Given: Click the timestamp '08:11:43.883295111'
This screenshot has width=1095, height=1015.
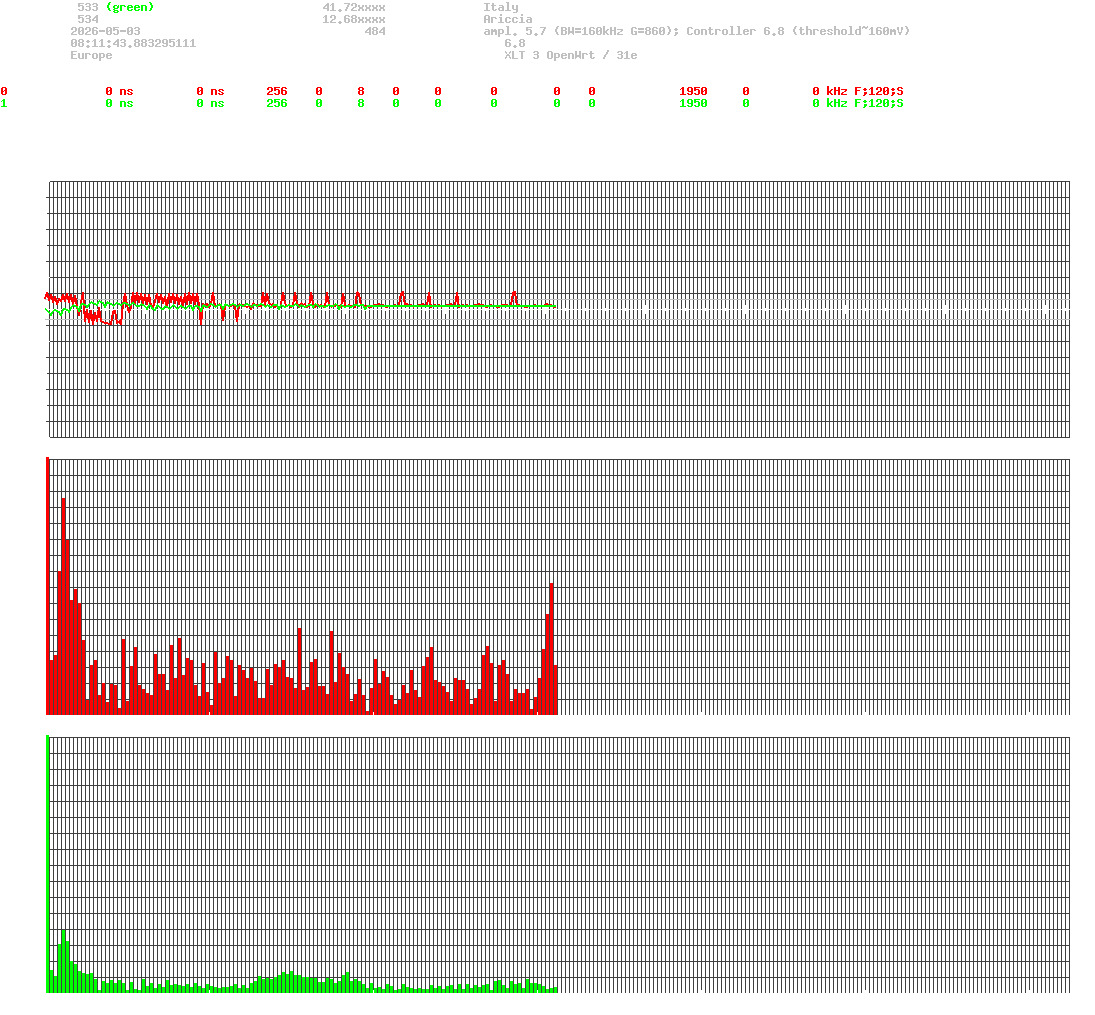Looking at the screenshot, I should (x=133, y=43).
